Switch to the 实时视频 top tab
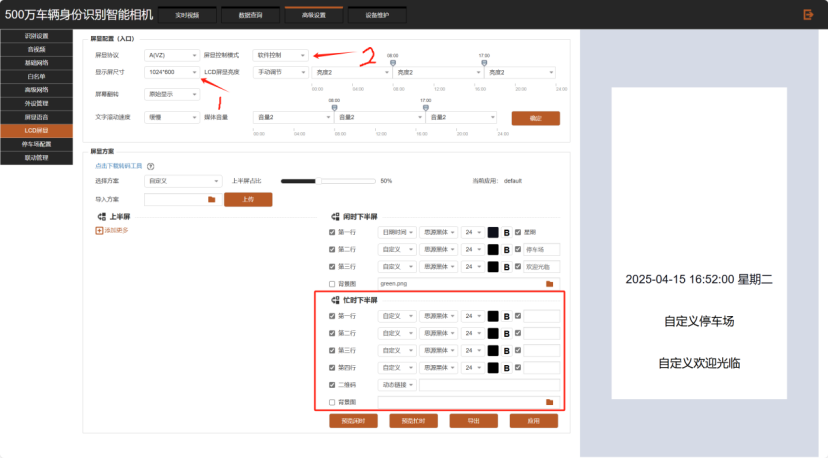The image size is (829, 459). pyautogui.click(x=187, y=15)
